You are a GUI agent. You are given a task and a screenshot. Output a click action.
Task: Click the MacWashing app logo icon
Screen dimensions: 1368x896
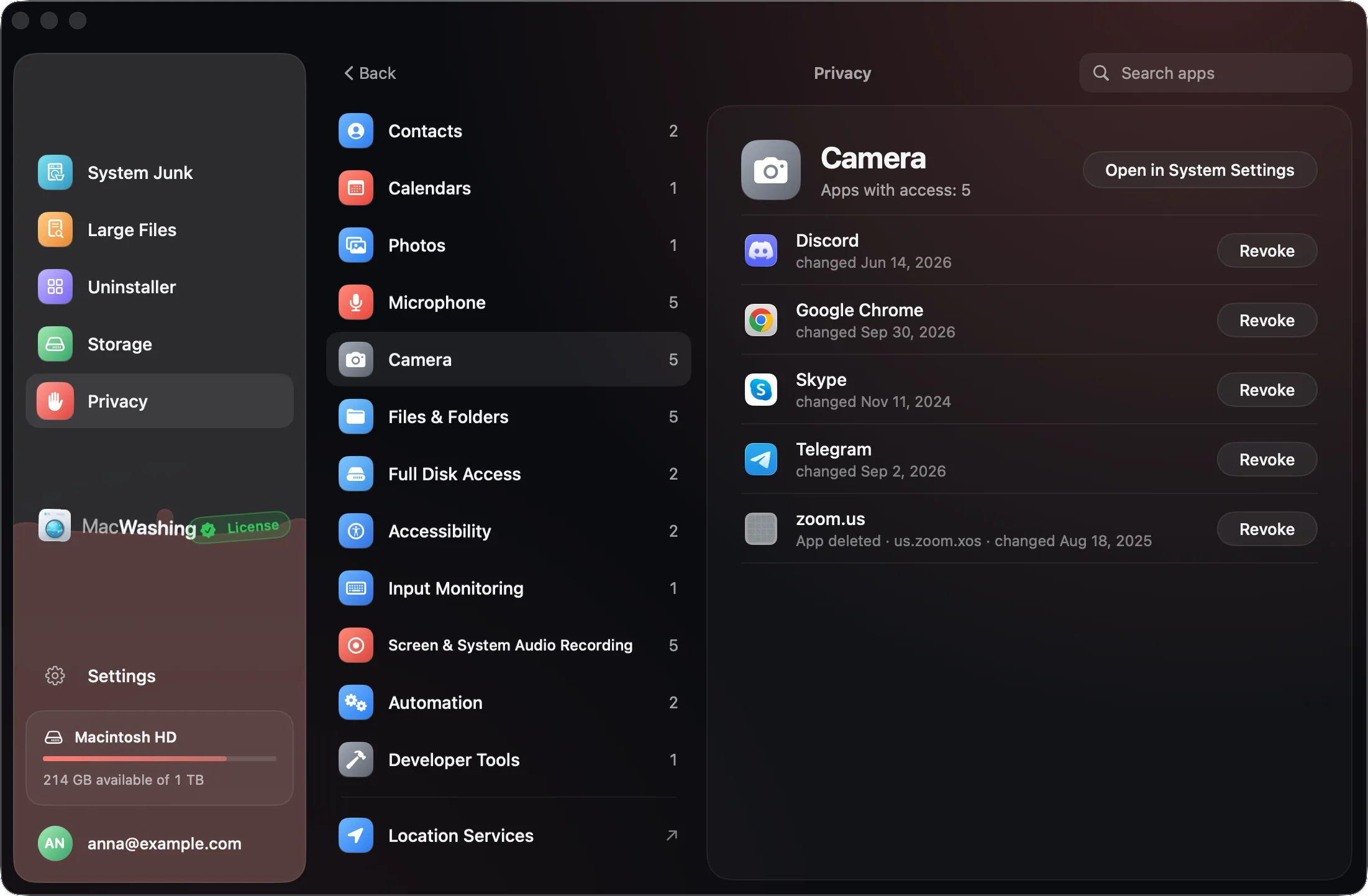(x=55, y=526)
